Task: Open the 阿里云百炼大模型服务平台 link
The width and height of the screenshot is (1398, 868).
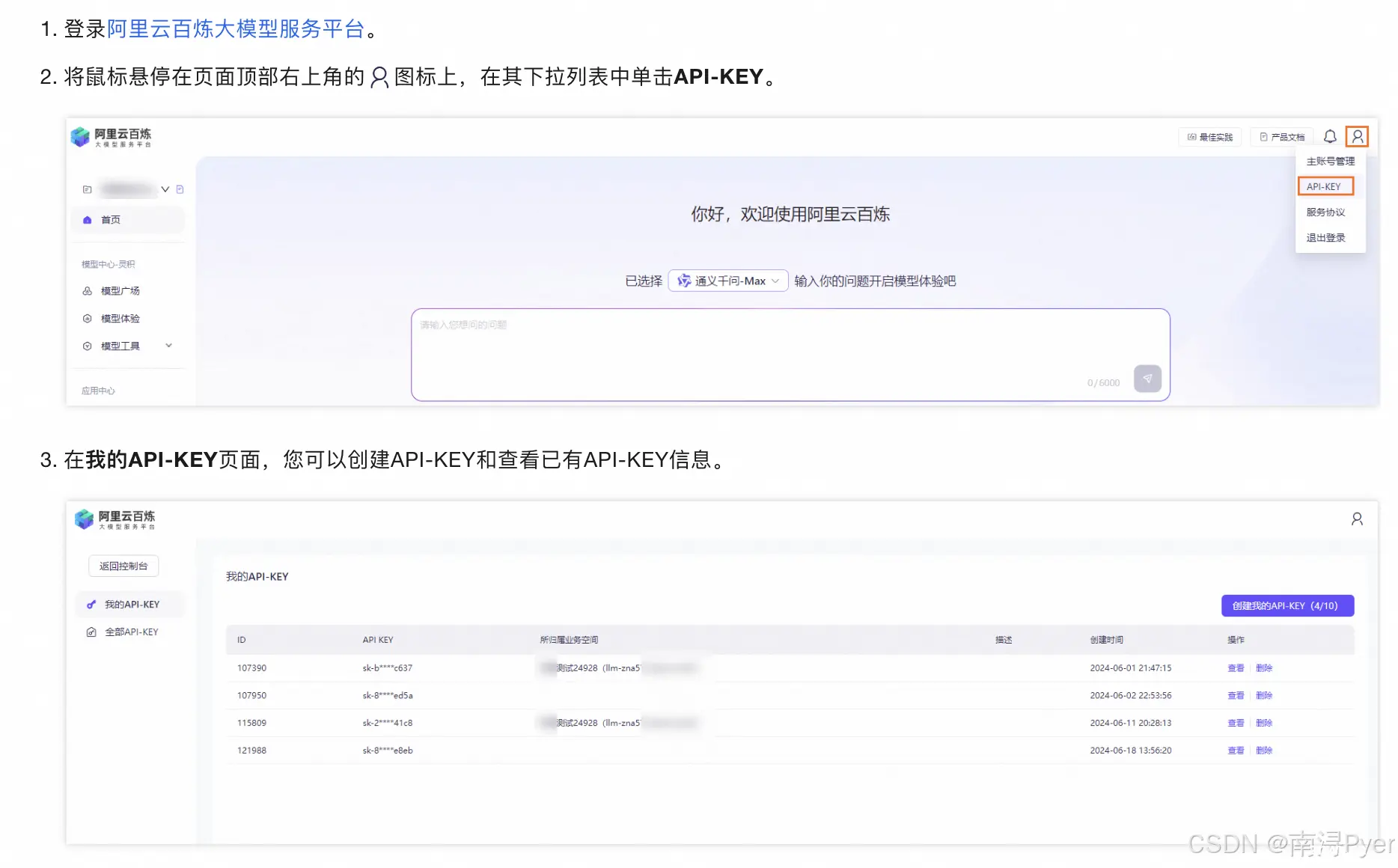Action: point(236,28)
